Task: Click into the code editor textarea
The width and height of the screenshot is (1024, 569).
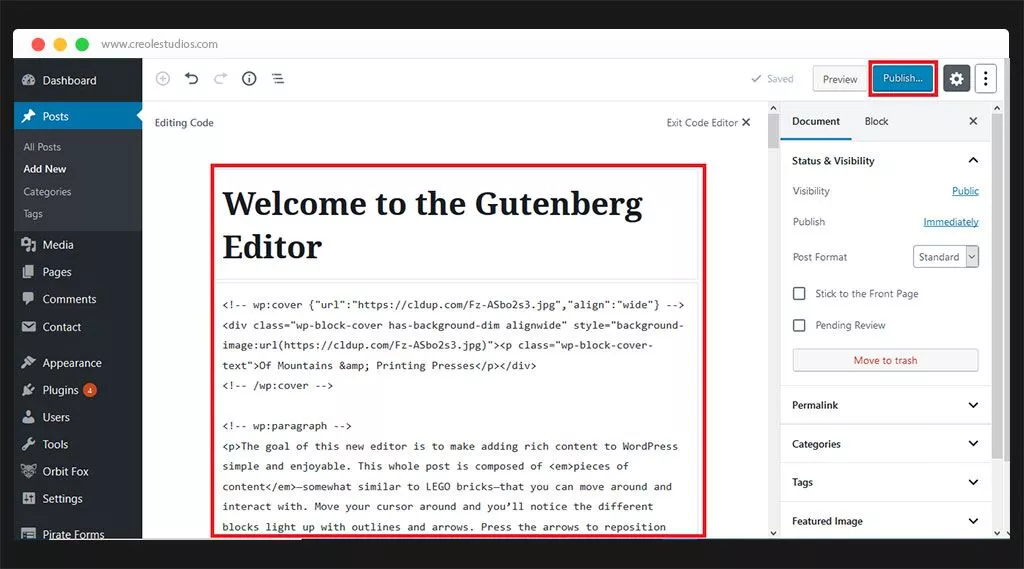Action: click(x=457, y=408)
